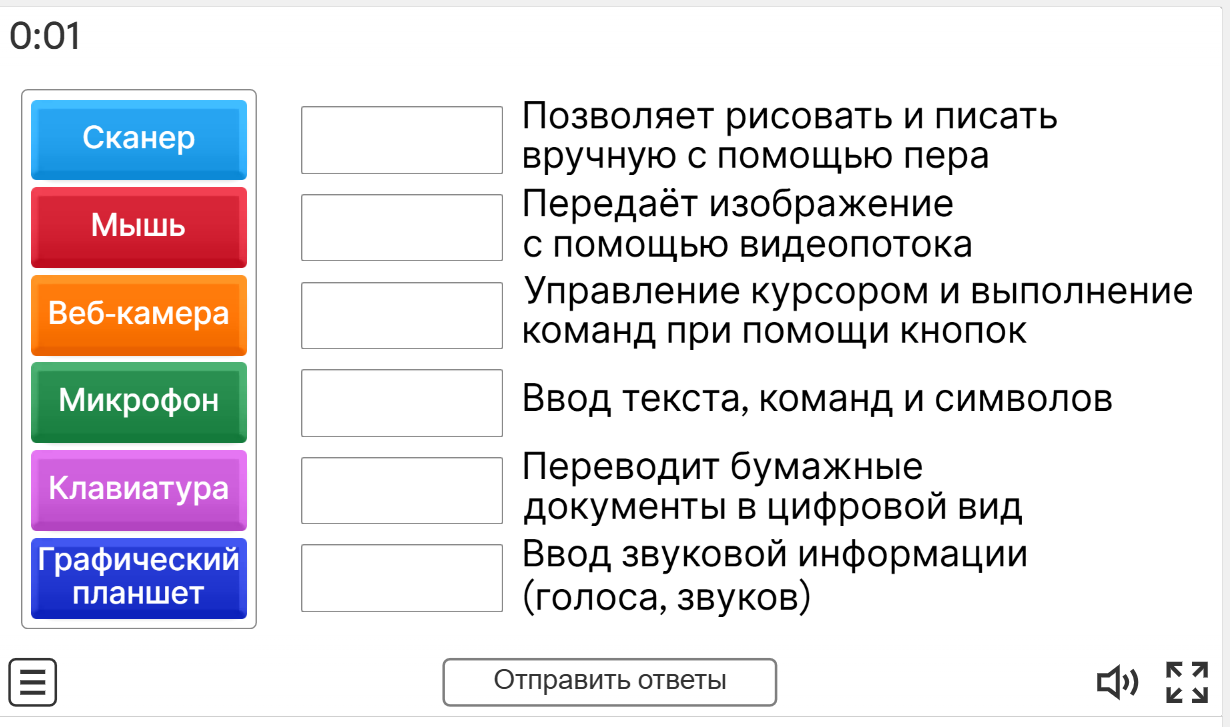Click the text Переводит бумажные документы

772,487
